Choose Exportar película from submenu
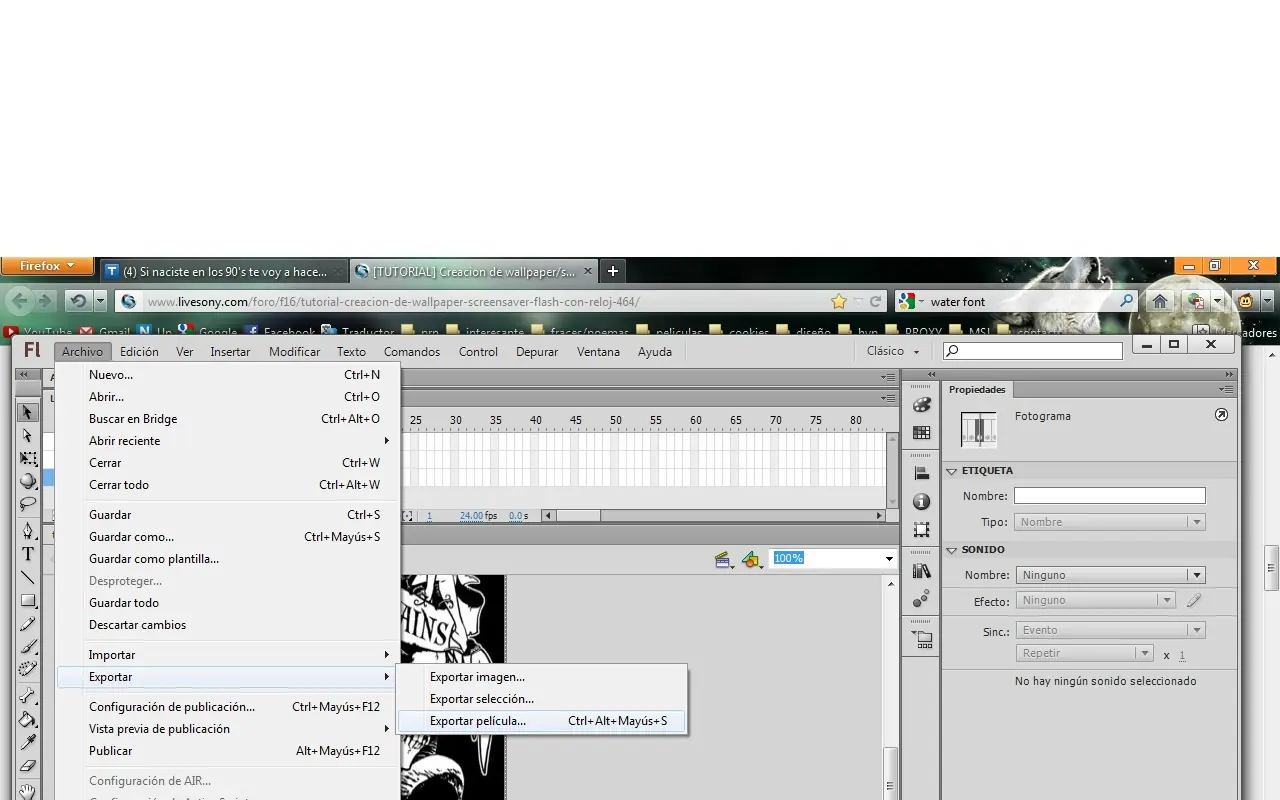1280x800 pixels. (542, 721)
